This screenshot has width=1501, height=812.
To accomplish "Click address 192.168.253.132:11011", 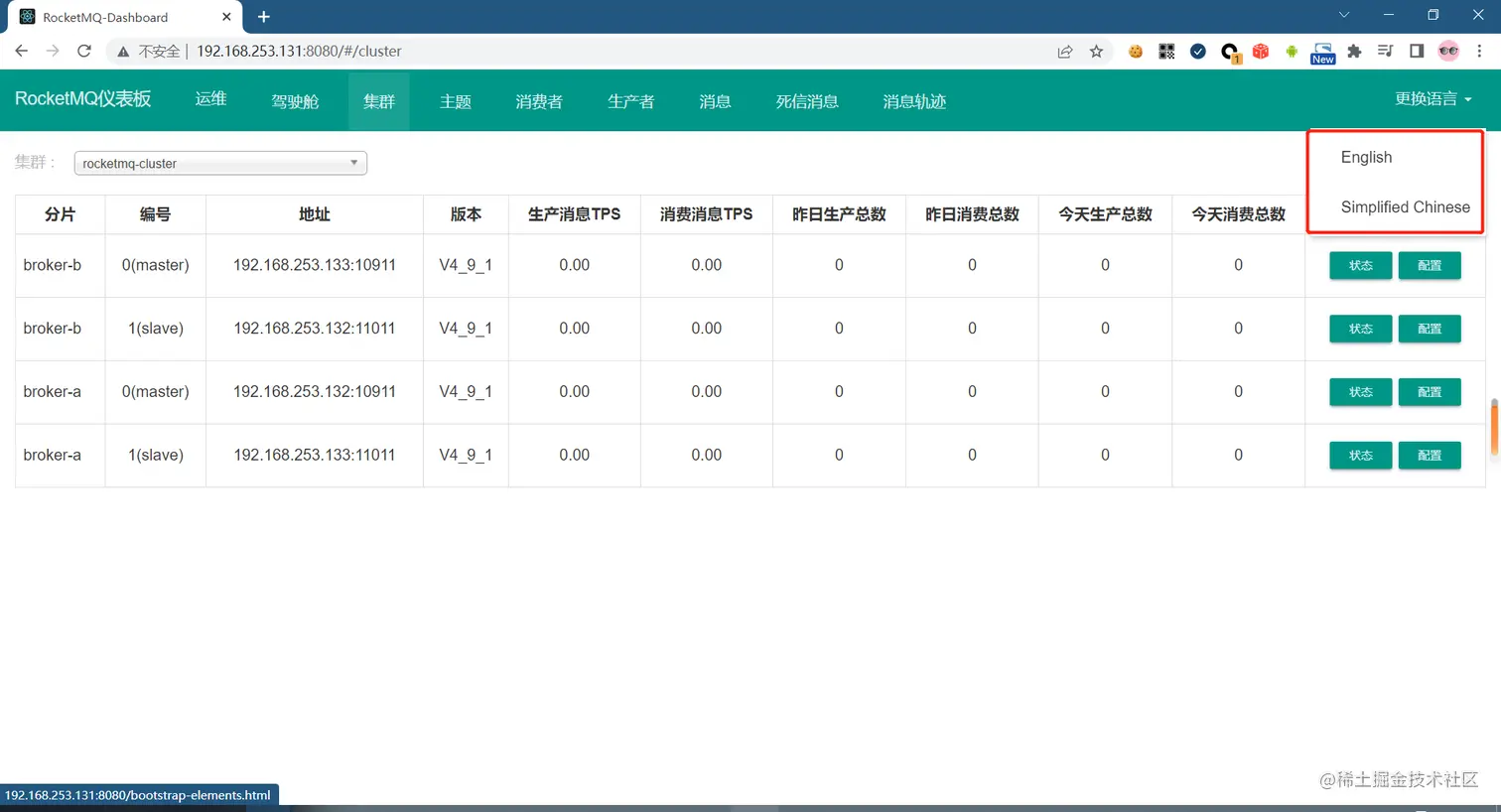I will 315,329.
